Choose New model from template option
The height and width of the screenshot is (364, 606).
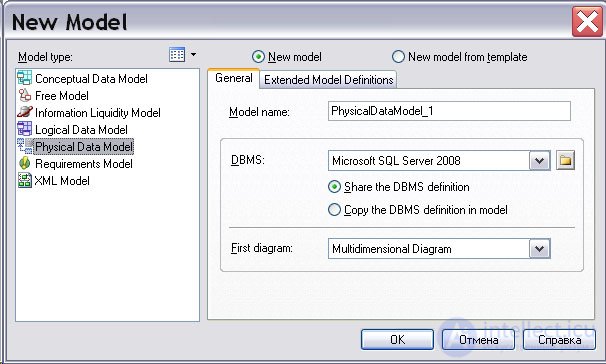(x=398, y=57)
